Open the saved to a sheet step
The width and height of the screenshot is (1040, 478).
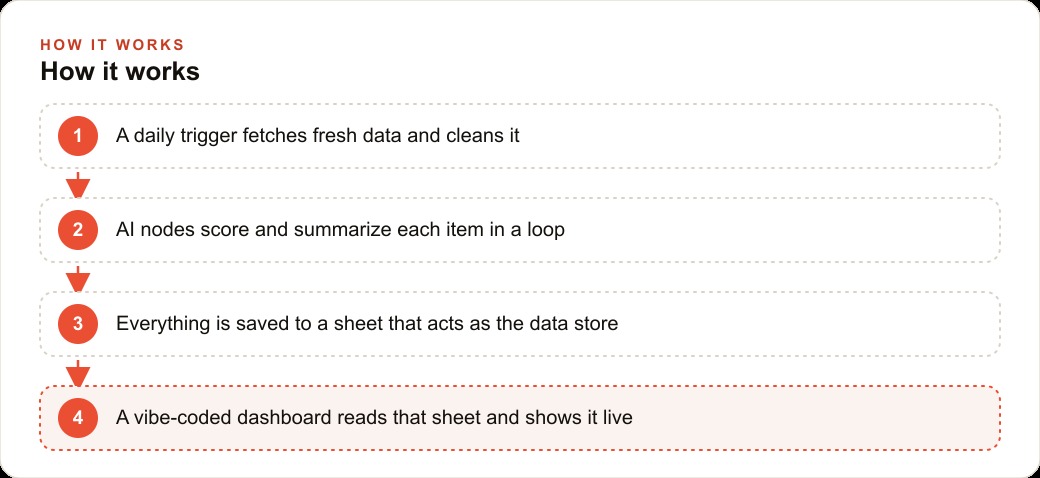520,324
